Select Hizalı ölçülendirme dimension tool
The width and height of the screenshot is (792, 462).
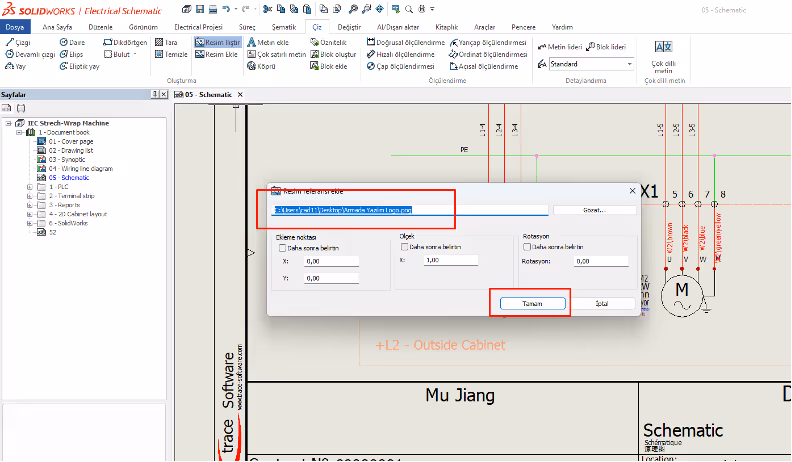[401, 54]
